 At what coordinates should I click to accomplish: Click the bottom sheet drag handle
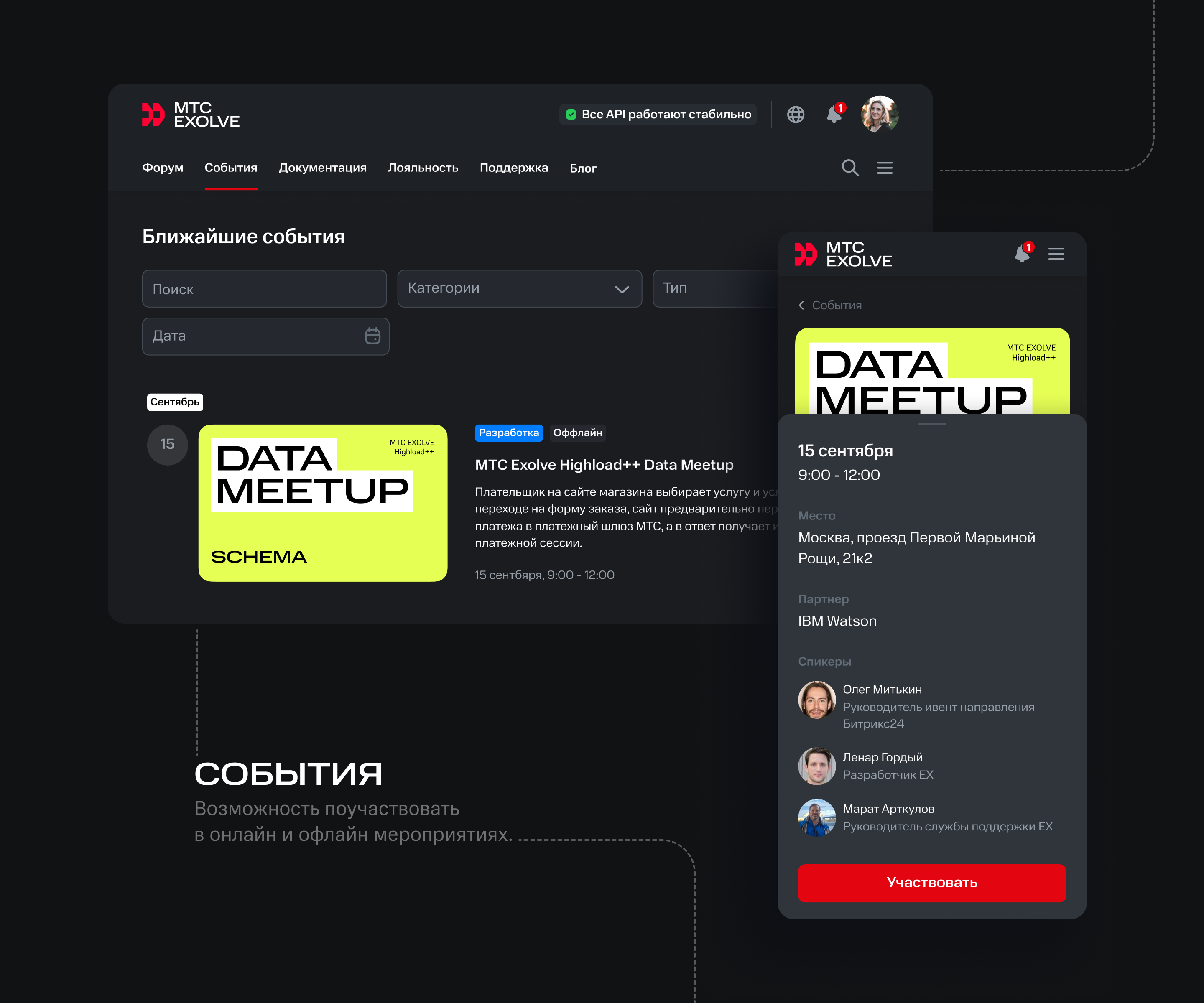coord(932,424)
